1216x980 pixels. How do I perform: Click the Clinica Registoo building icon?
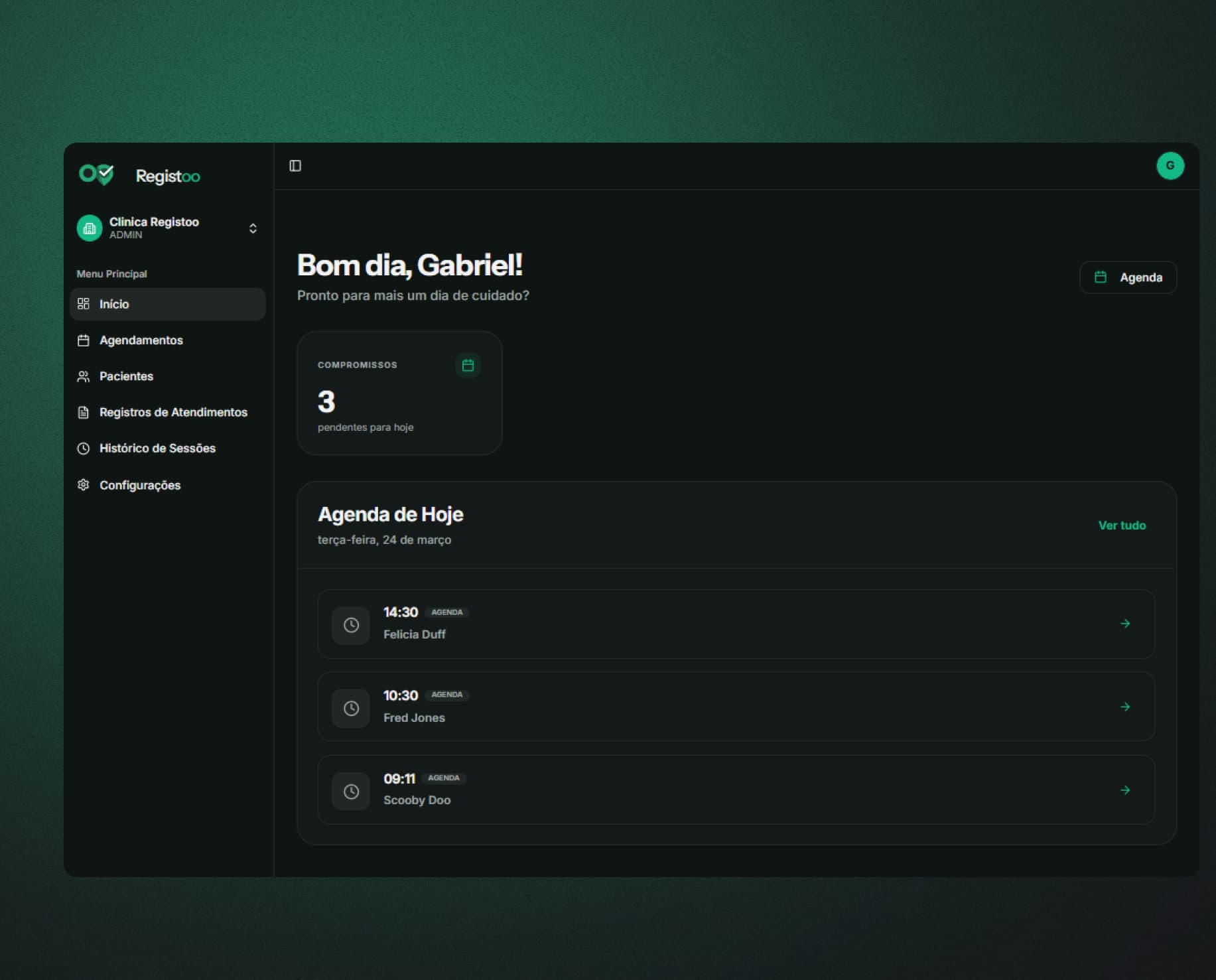[x=90, y=228]
